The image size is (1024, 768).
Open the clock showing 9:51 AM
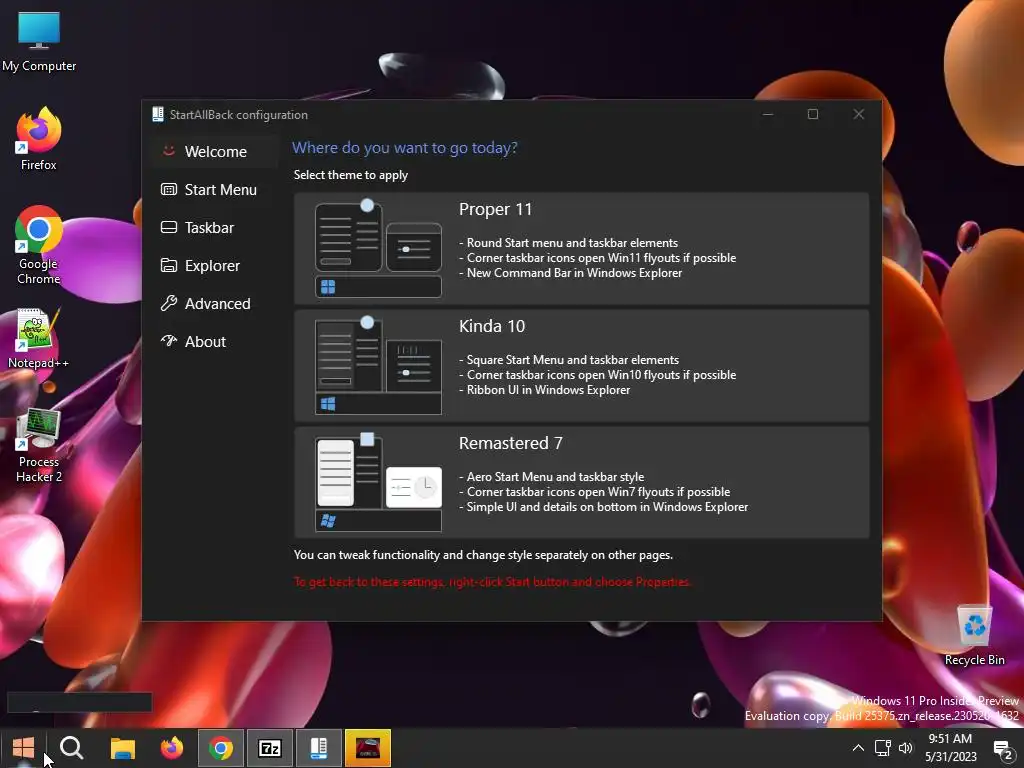point(950,748)
